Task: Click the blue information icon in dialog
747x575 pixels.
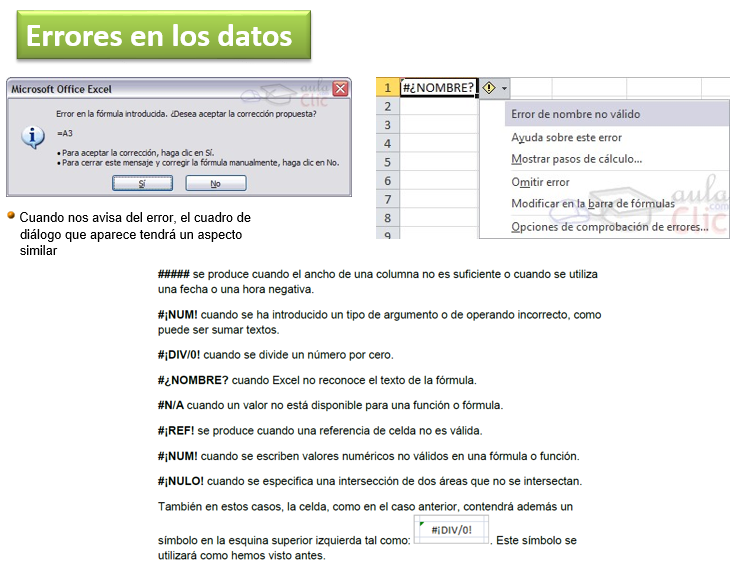Action: click(33, 137)
